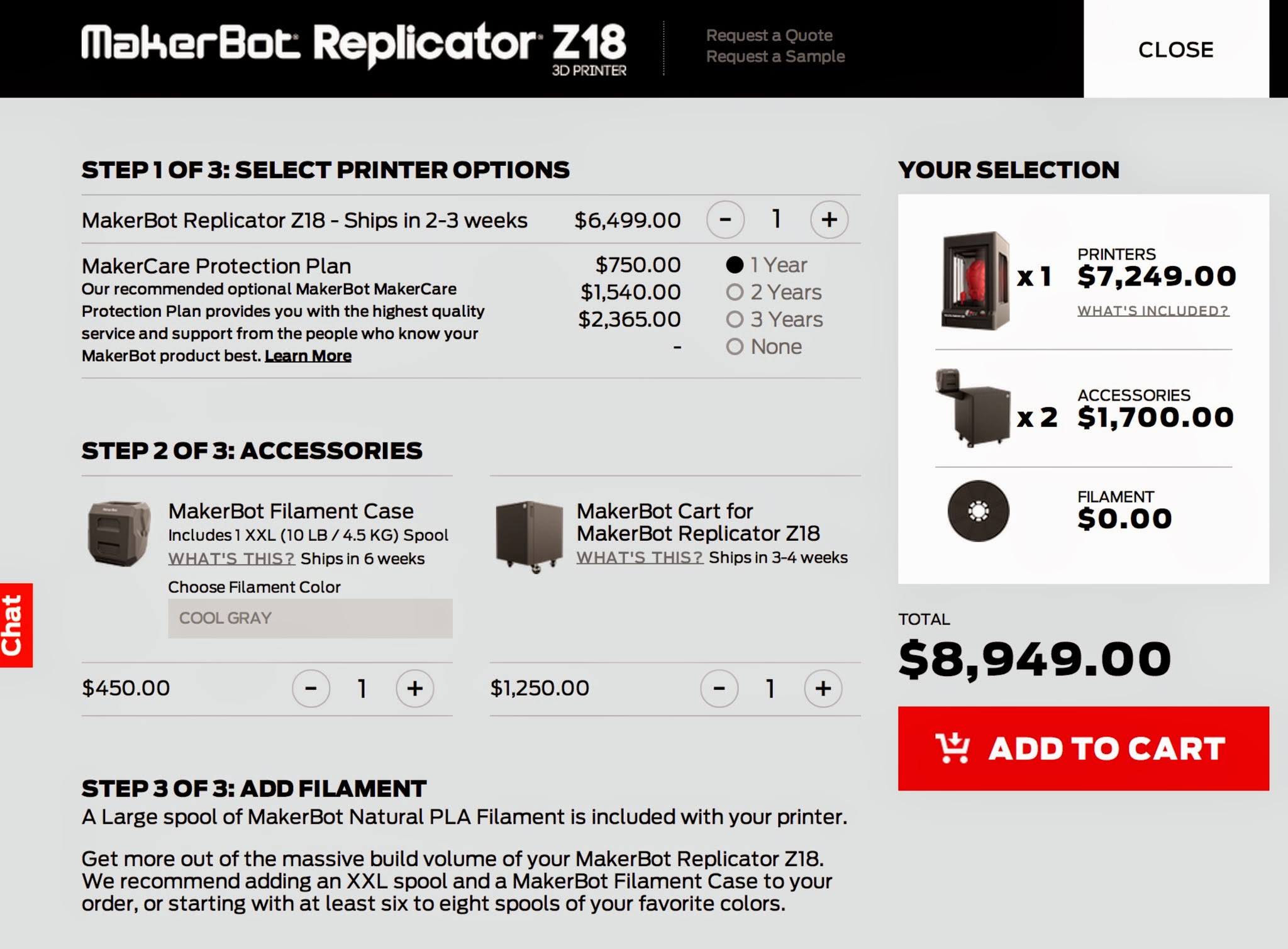Viewport: 1288px width, 949px height.
Task: Decrease the Replicator Z18 printer quantity
Action: [725, 219]
